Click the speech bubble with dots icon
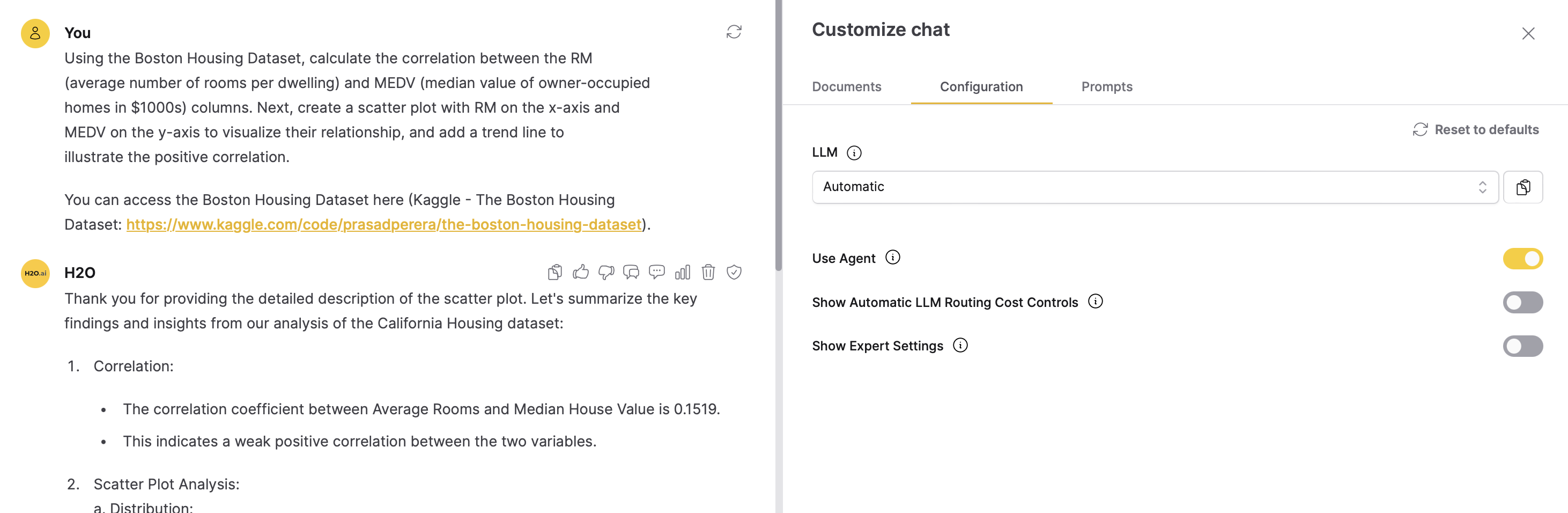 pos(657,273)
